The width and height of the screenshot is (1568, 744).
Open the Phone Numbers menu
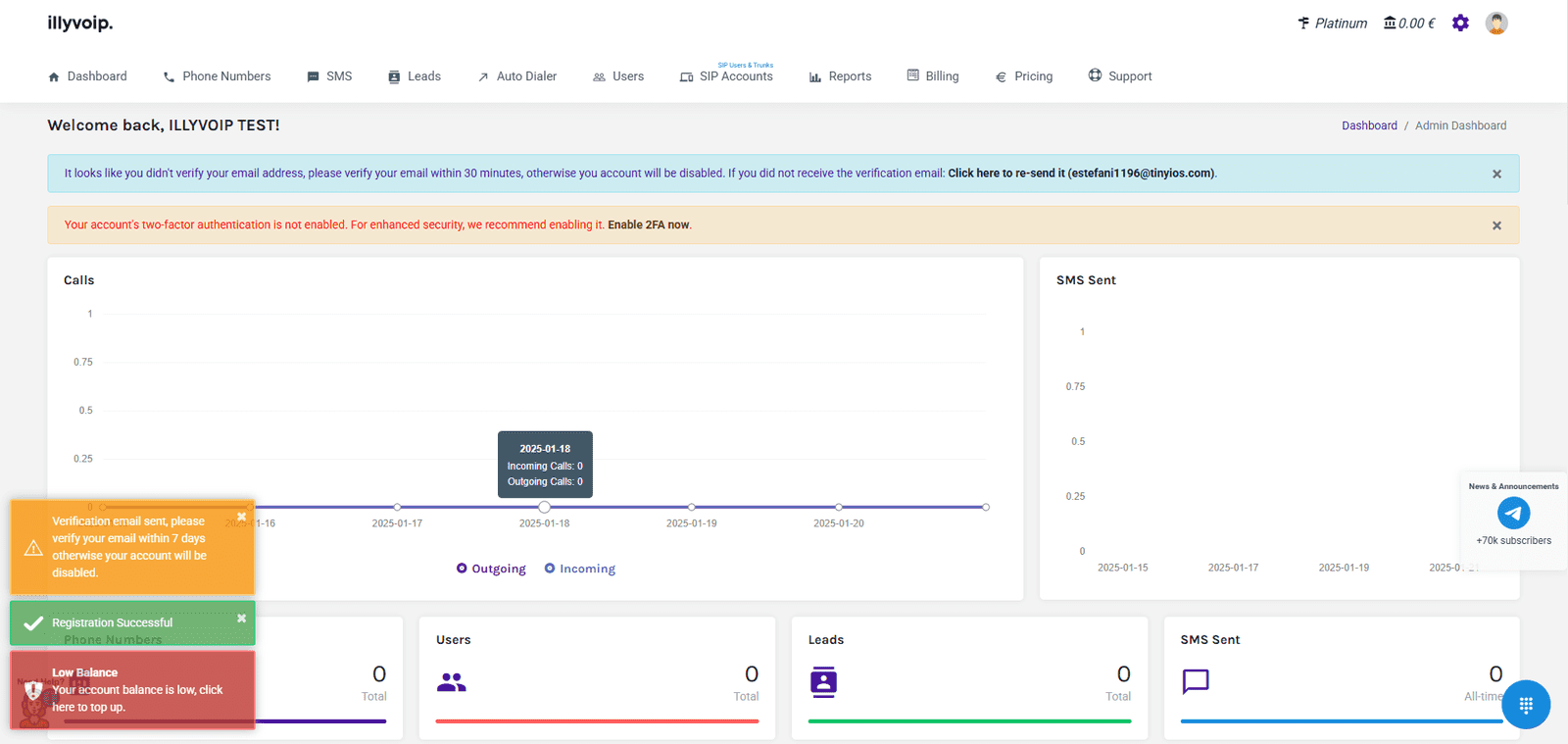[217, 76]
